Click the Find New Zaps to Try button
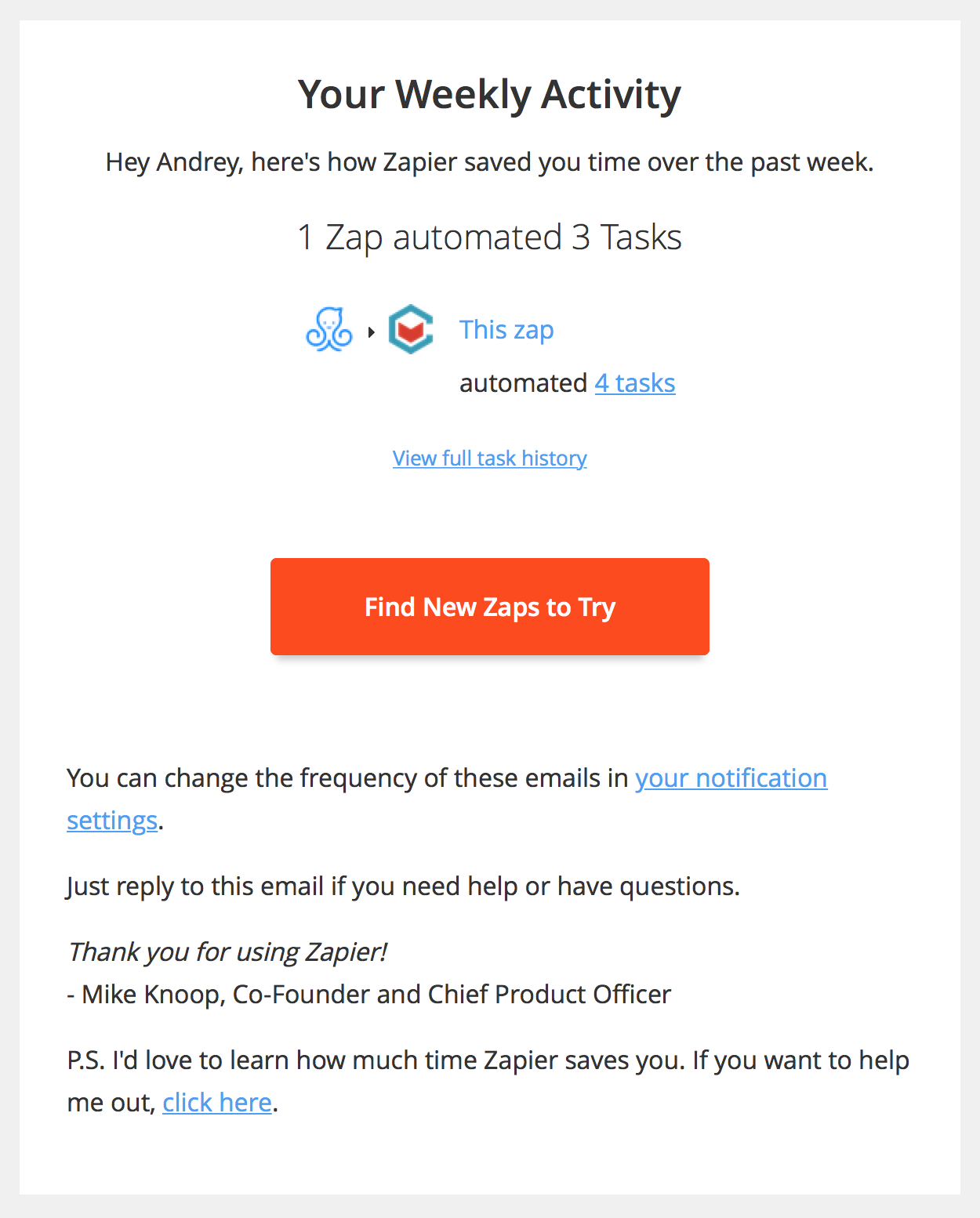 (490, 607)
